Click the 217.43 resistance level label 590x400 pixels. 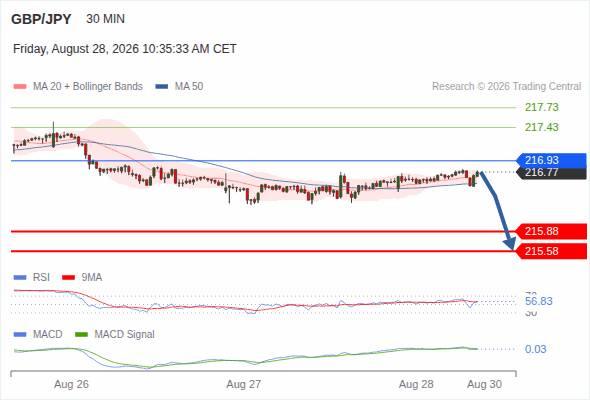[x=542, y=127]
